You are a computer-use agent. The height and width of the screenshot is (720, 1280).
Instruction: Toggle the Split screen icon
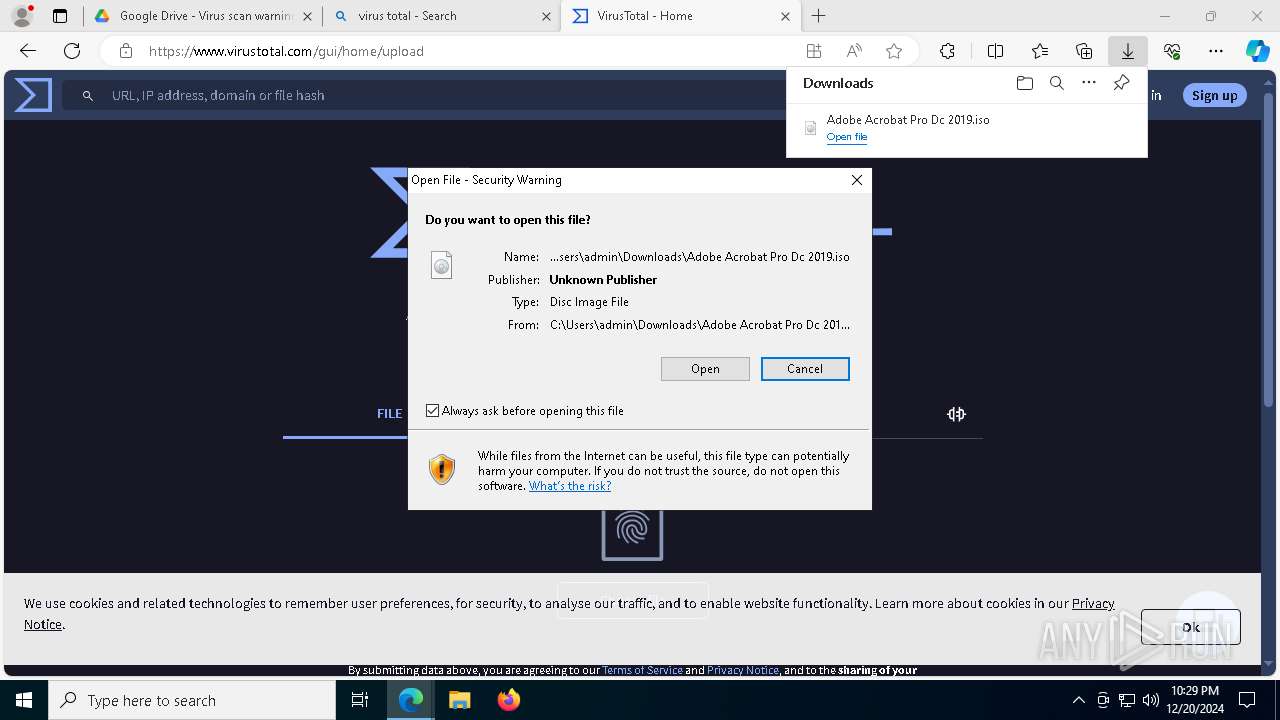[x=995, y=51]
